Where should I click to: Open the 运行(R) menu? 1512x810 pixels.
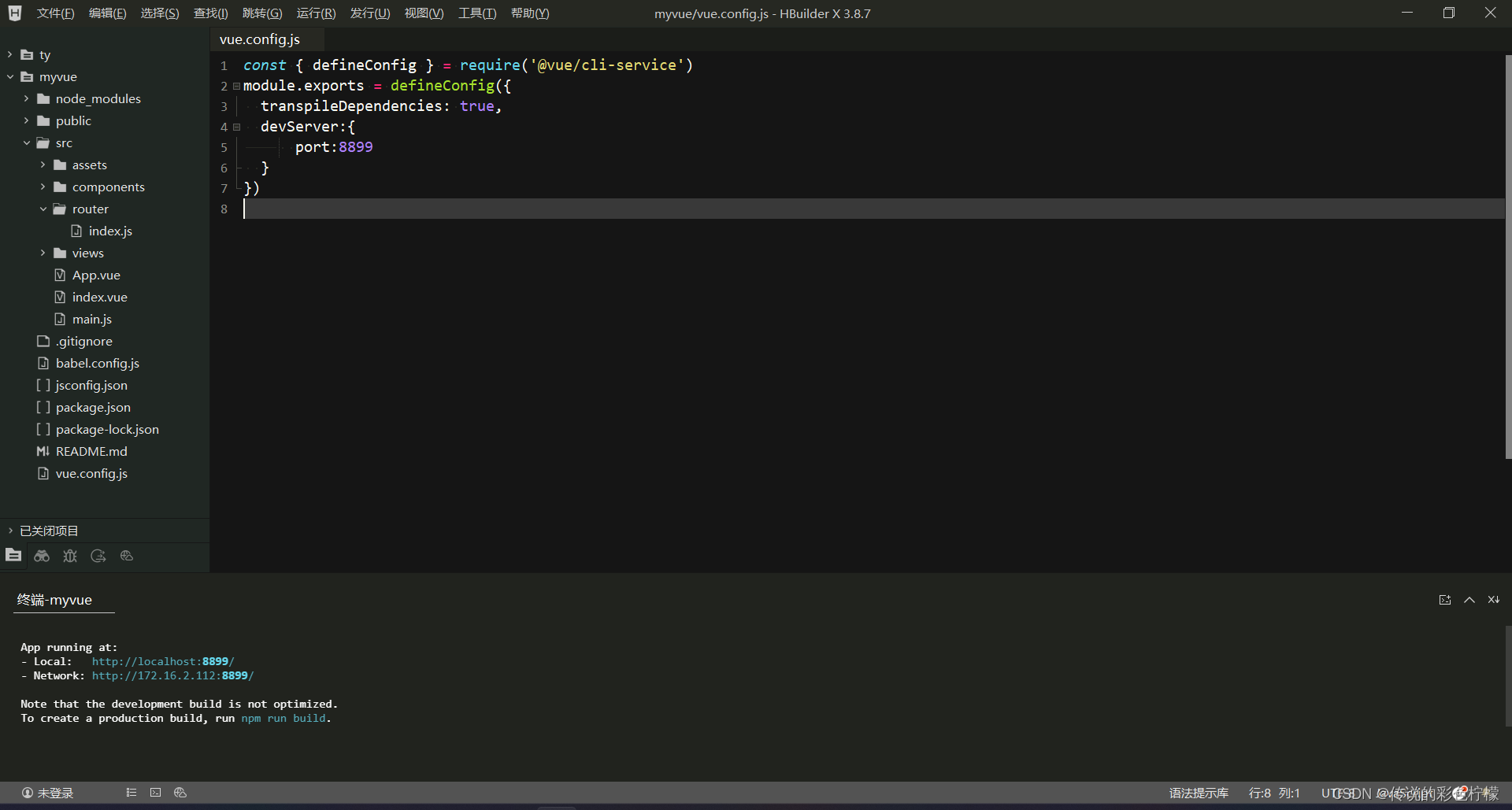[315, 13]
